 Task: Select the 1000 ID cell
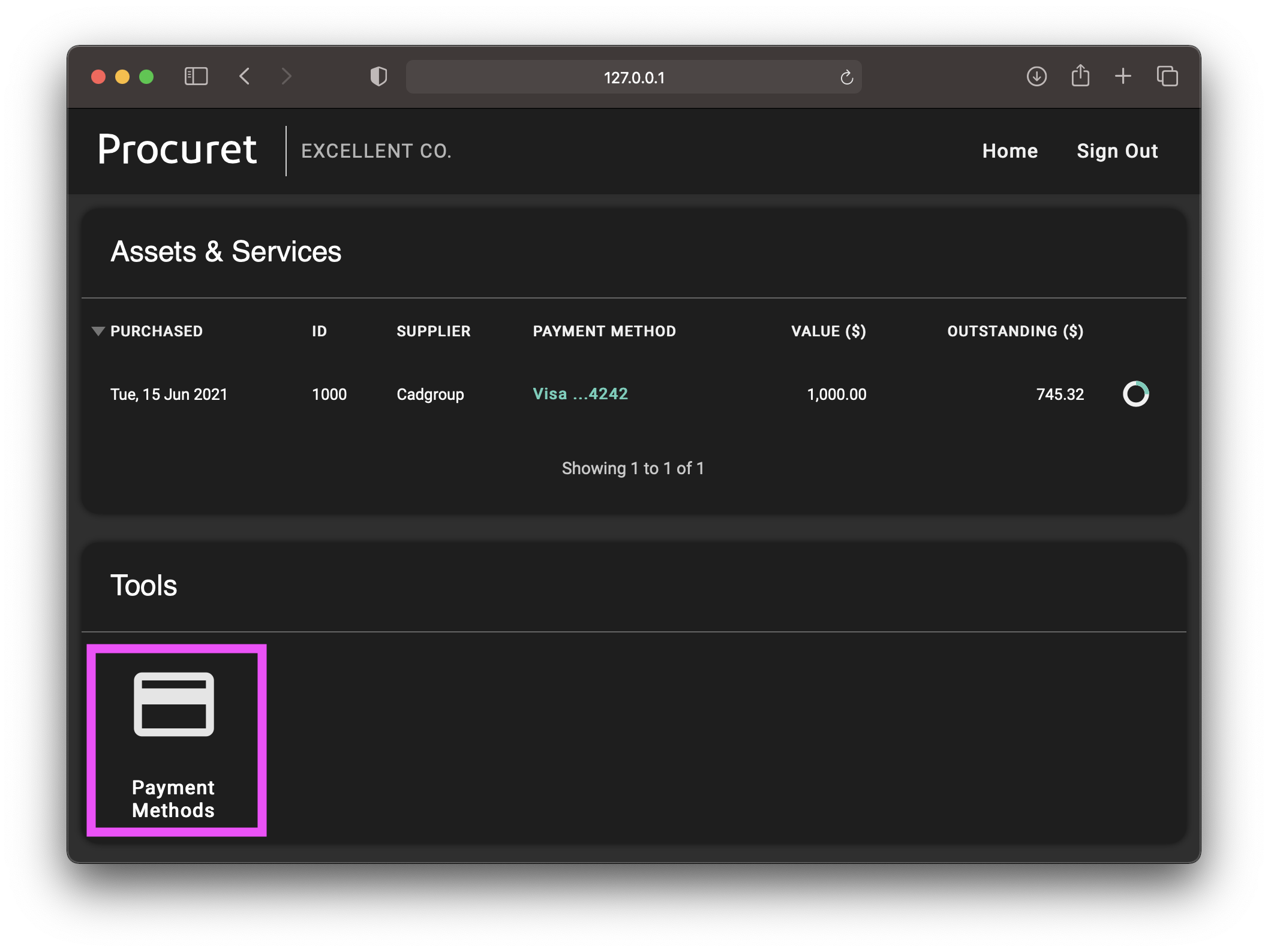tap(329, 394)
